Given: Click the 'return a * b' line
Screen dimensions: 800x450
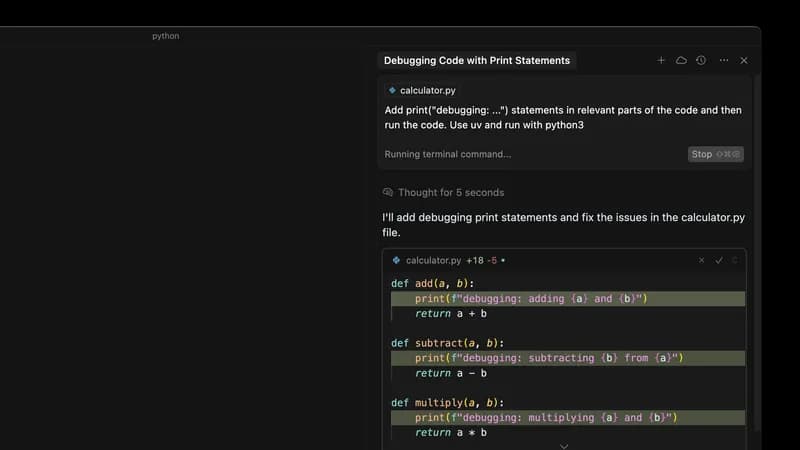Looking at the screenshot, I should click(x=451, y=433).
